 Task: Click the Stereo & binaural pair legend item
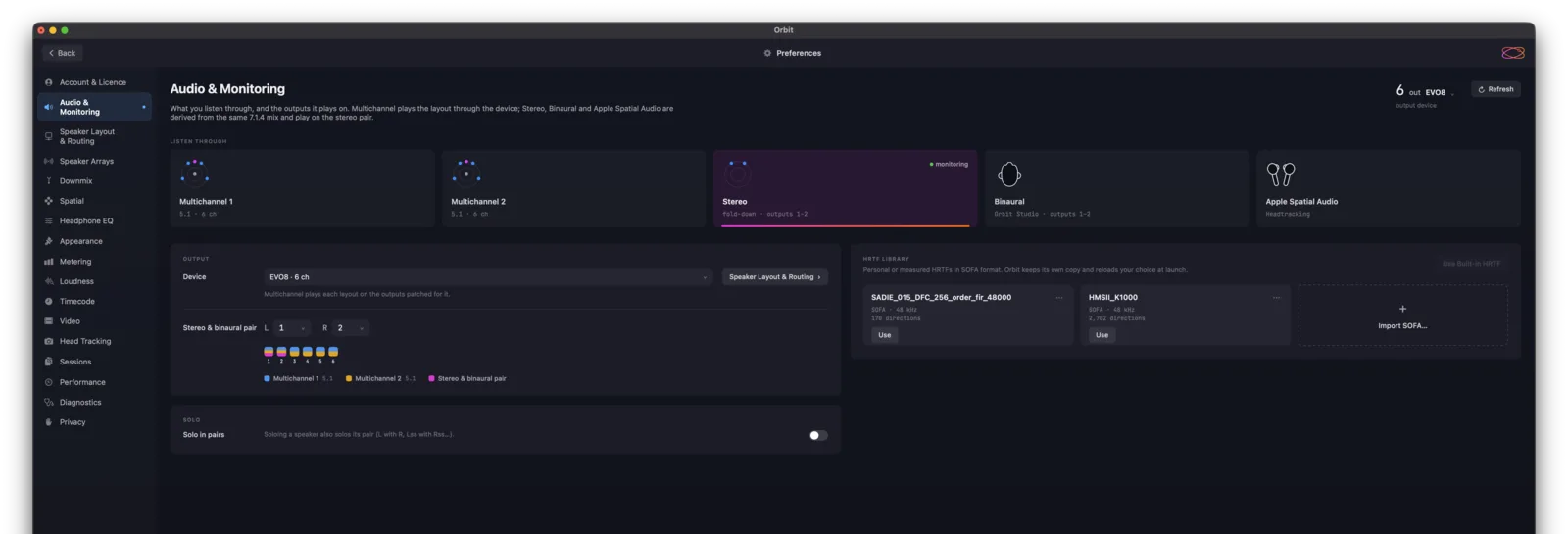pos(467,378)
